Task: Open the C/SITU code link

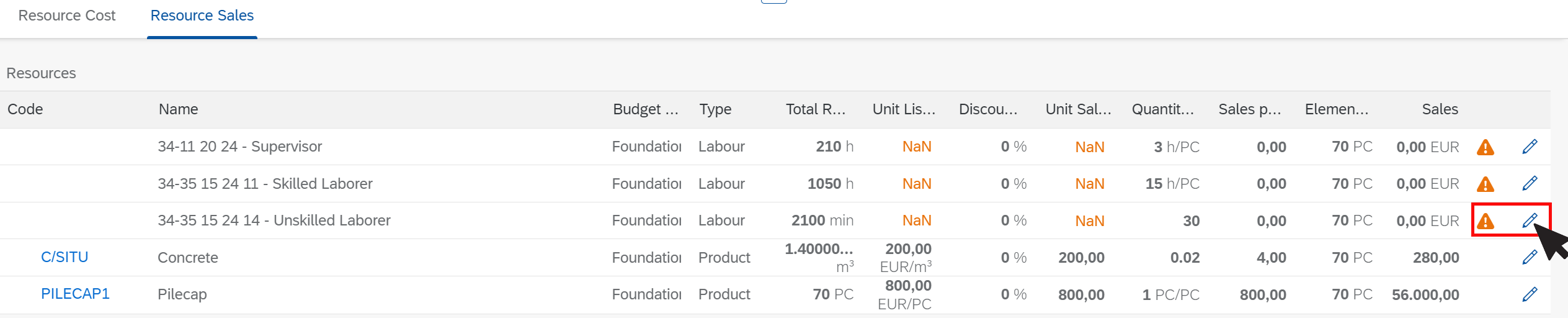Action: 65,257
